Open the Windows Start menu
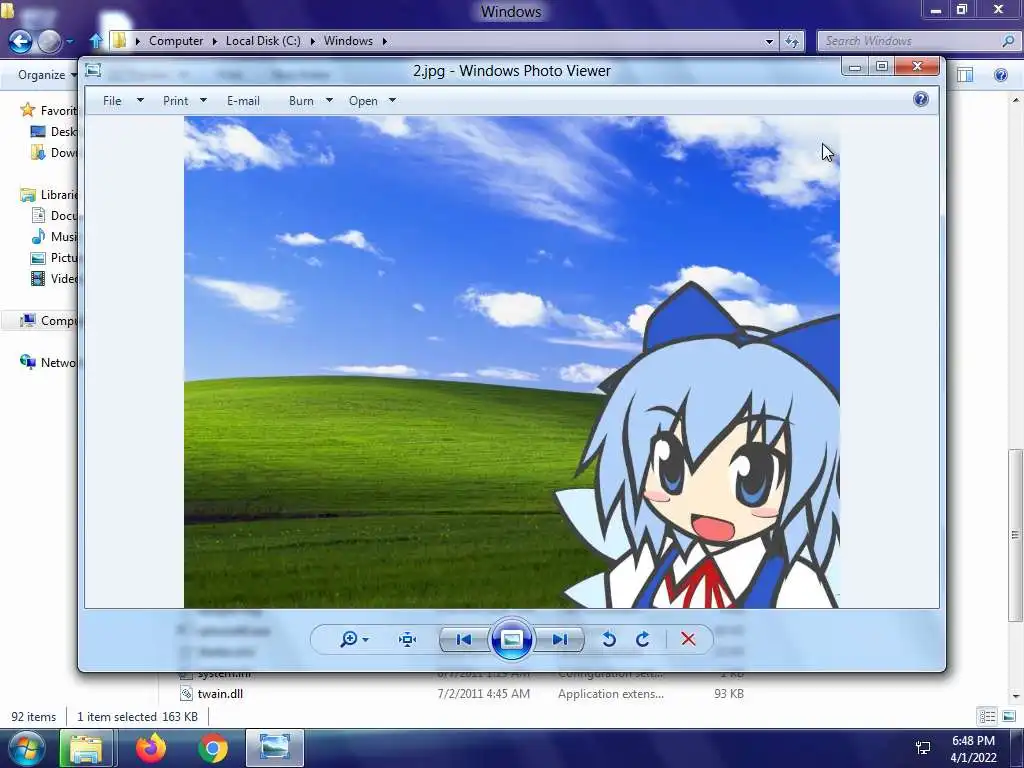 coord(26,748)
